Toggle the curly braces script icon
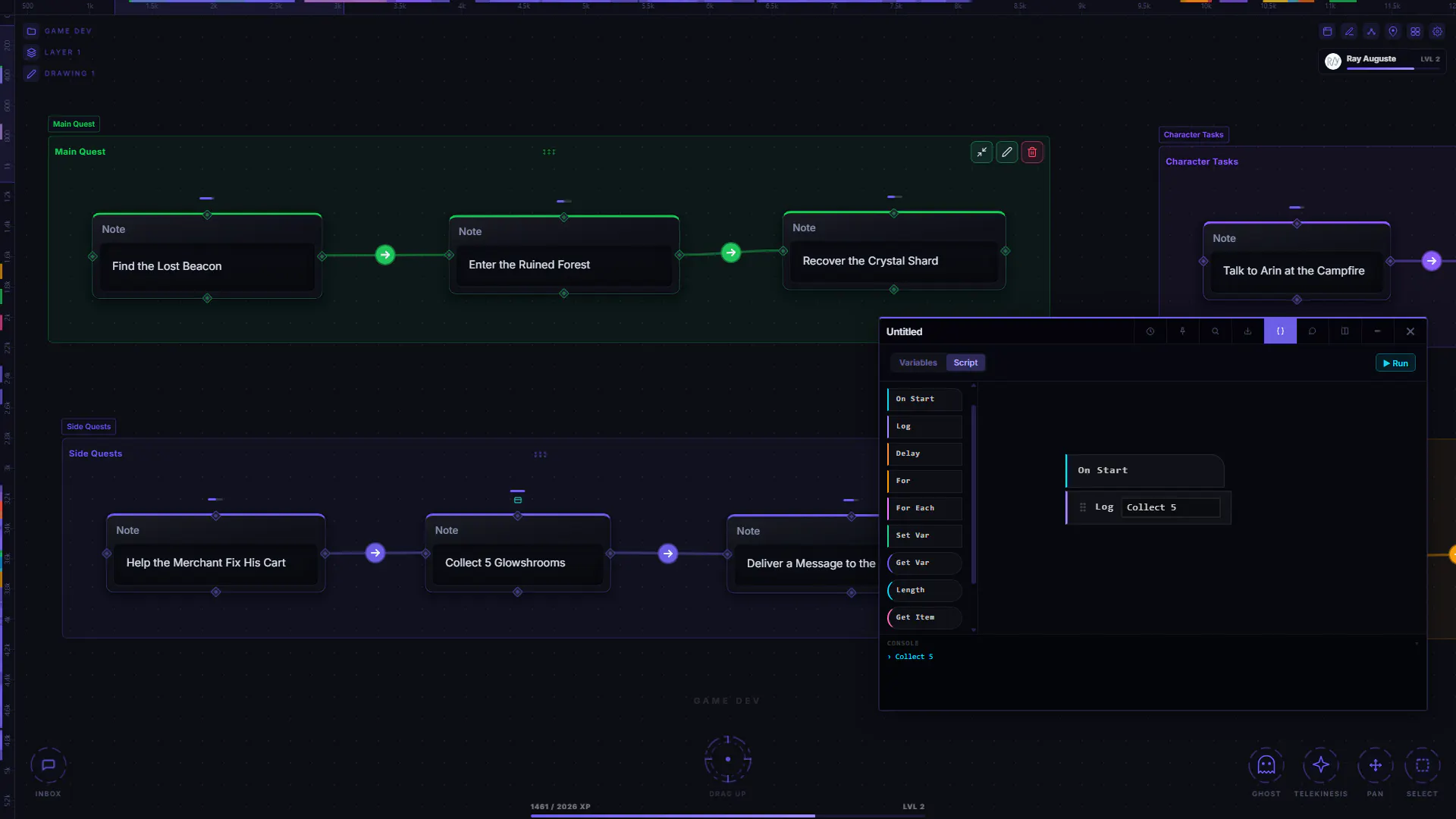Image resolution: width=1456 pixels, height=819 pixels. tap(1281, 331)
